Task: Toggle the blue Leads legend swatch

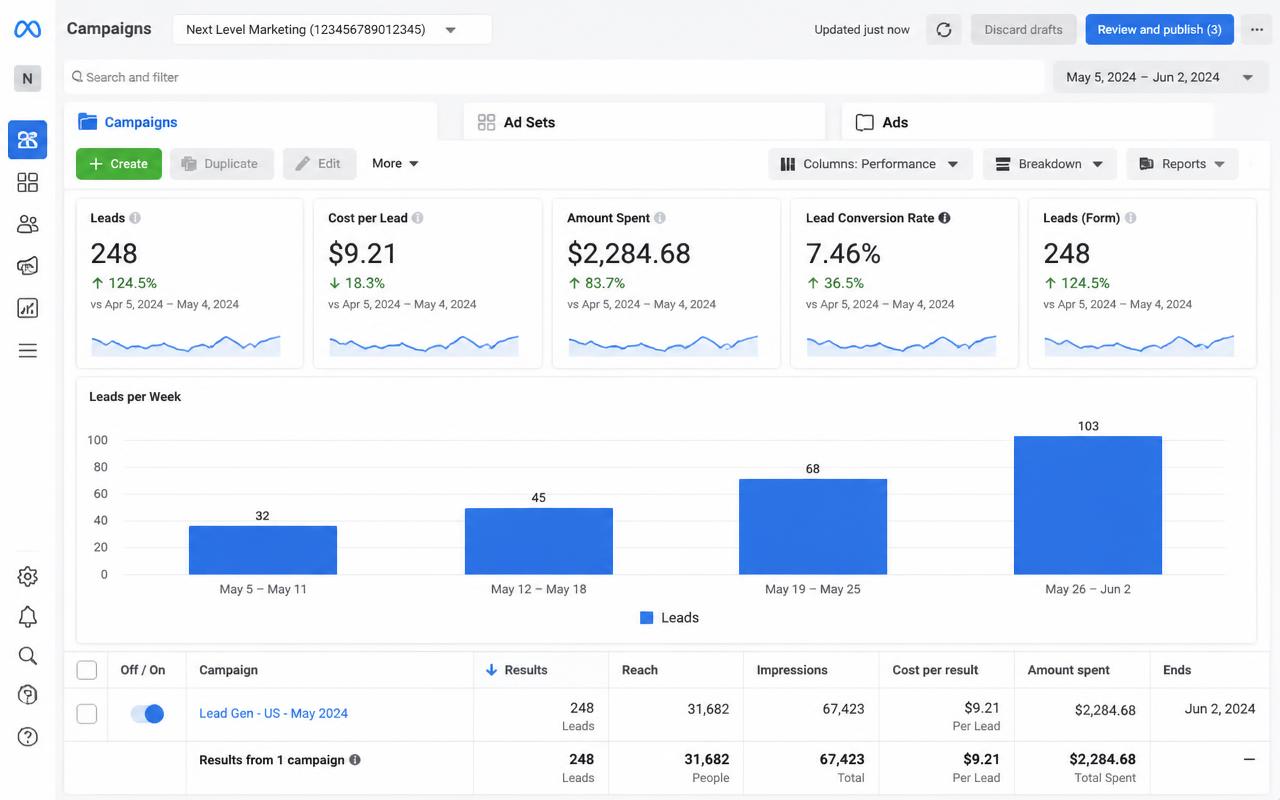Action: pos(646,618)
